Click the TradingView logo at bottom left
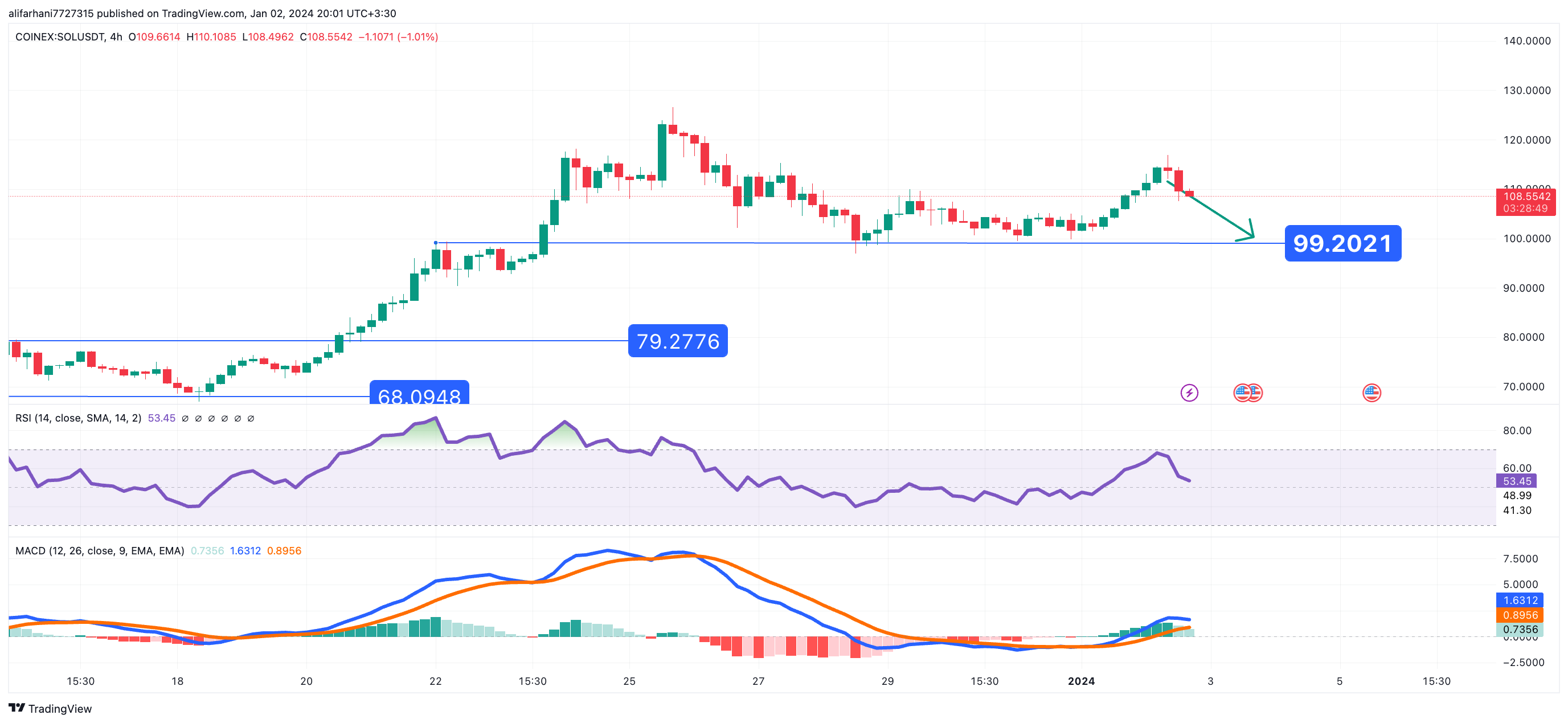The image size is (1568, 723). [x=50, y=708]
